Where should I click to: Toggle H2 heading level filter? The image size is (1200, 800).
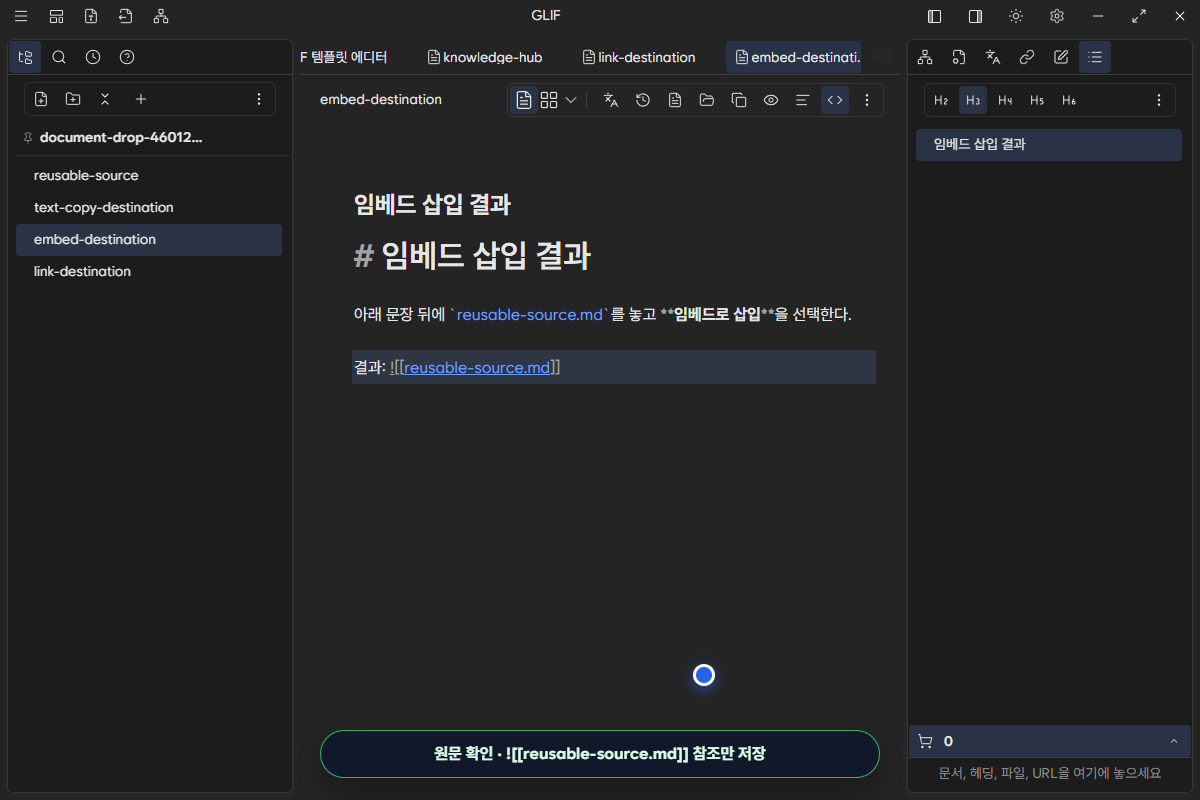(941, 100)
